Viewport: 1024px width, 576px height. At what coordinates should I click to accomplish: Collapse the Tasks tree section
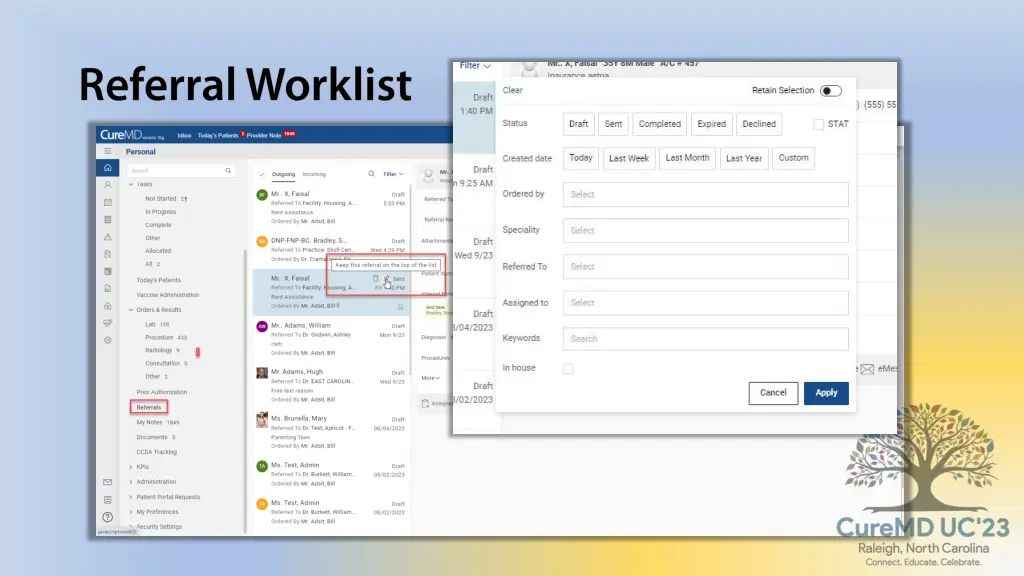[x=131, y=185]
